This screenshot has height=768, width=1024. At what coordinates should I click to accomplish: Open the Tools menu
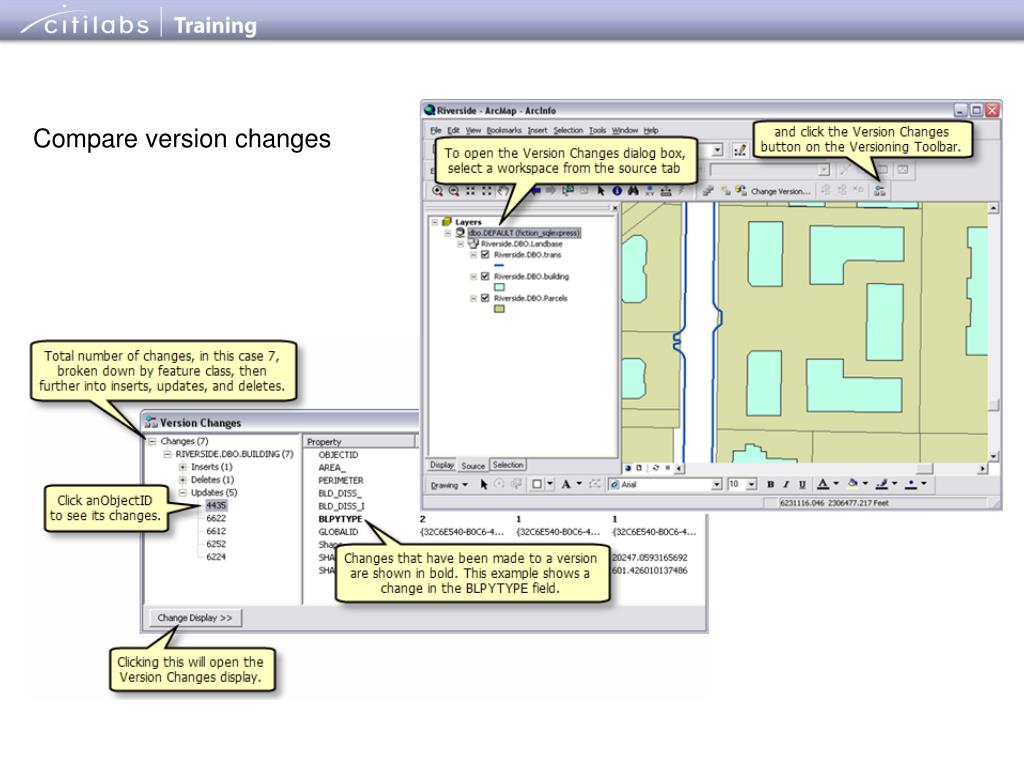click(x=597, y=130)
